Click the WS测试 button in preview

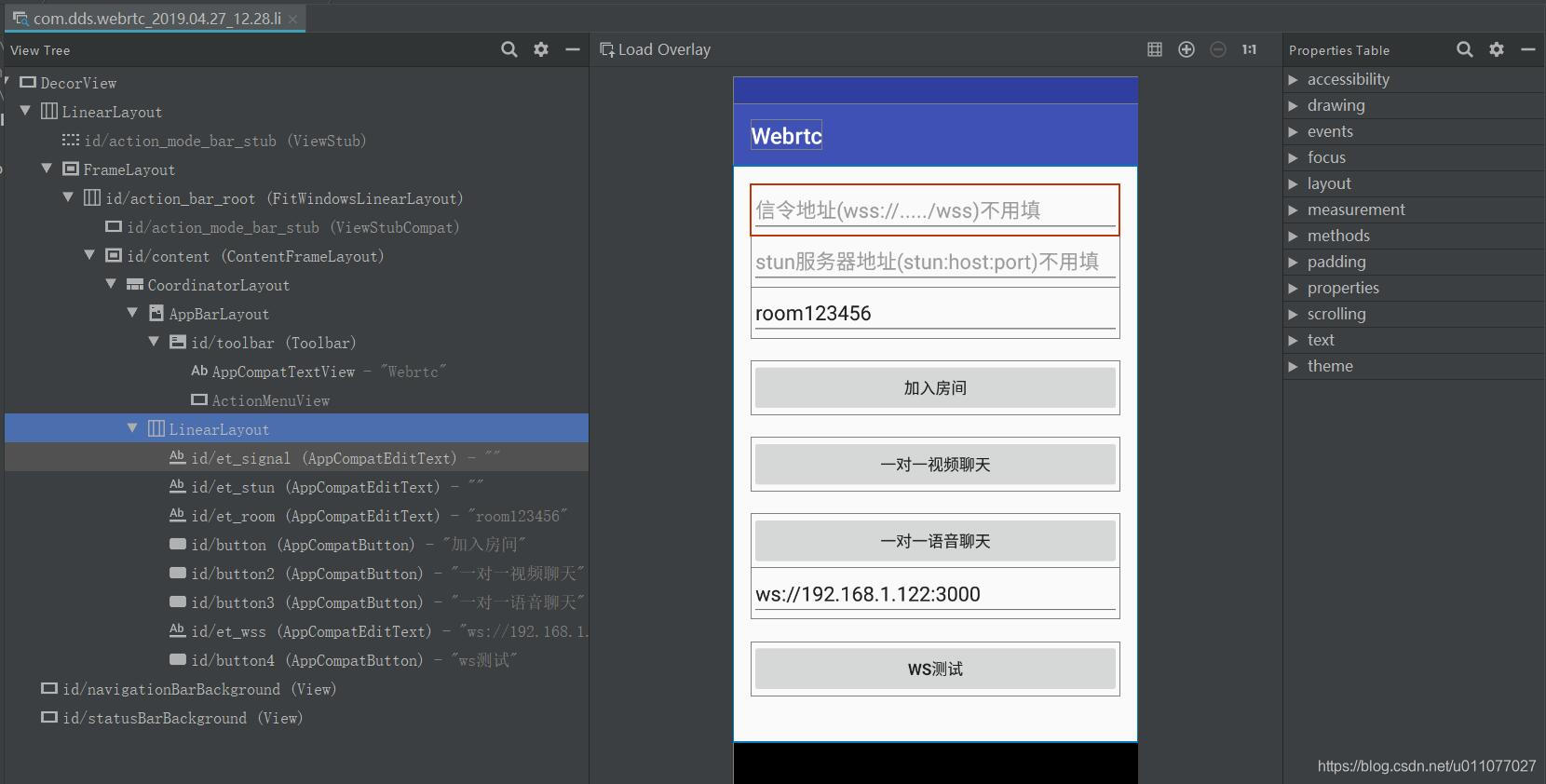tap(935, 669)
